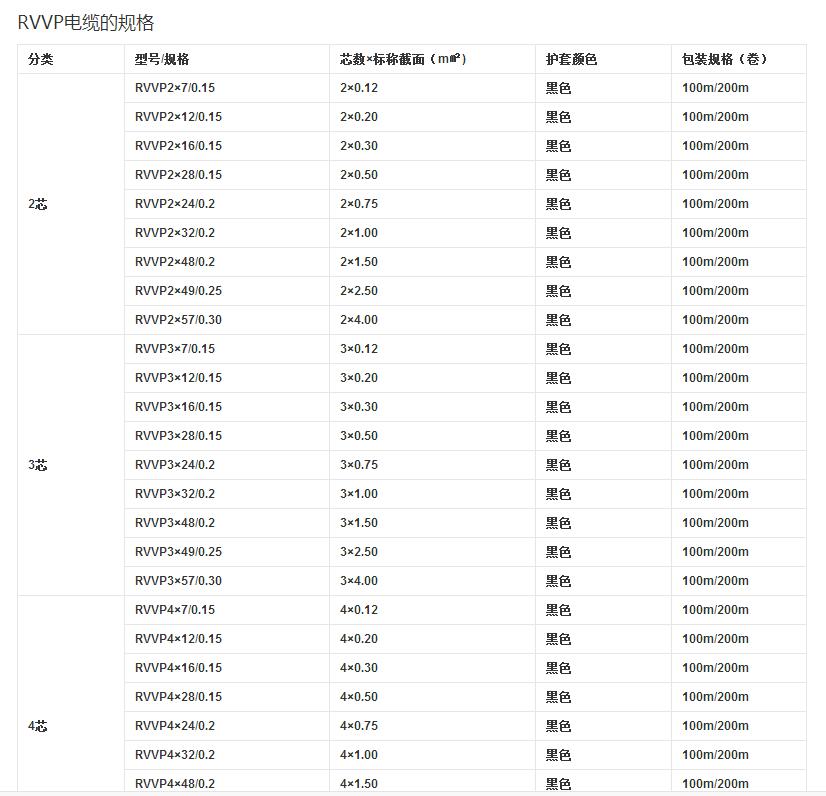This screenshot has height=796, width=826.
Task: Click 100m/200m in the RVVP4×7/0.15 row
Action: click(x=715, y=610)
